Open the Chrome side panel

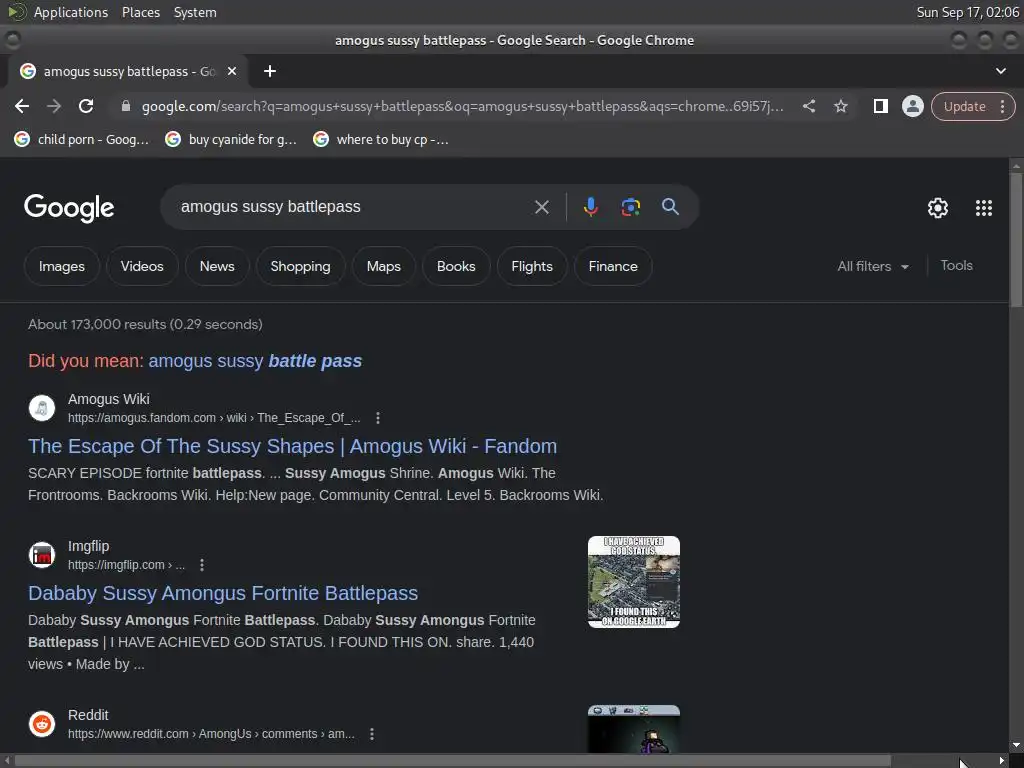880,106
